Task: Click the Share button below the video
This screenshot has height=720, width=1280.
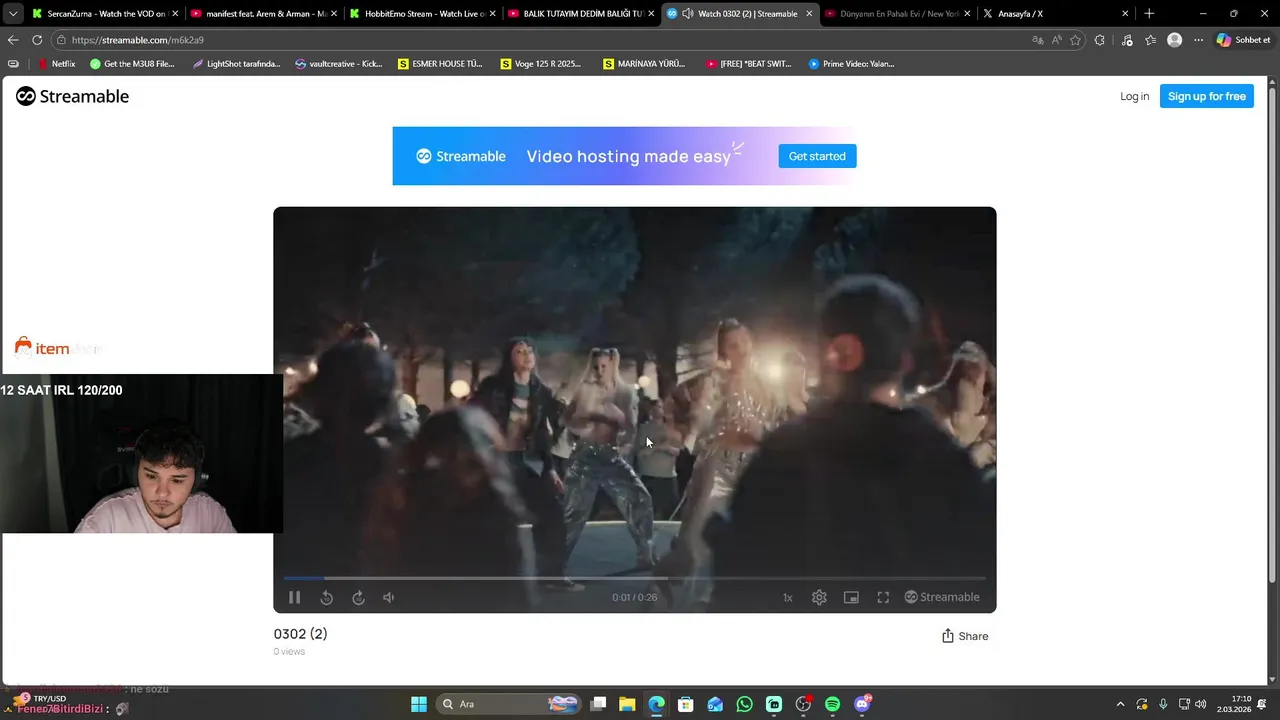Action: pos(965,636)
